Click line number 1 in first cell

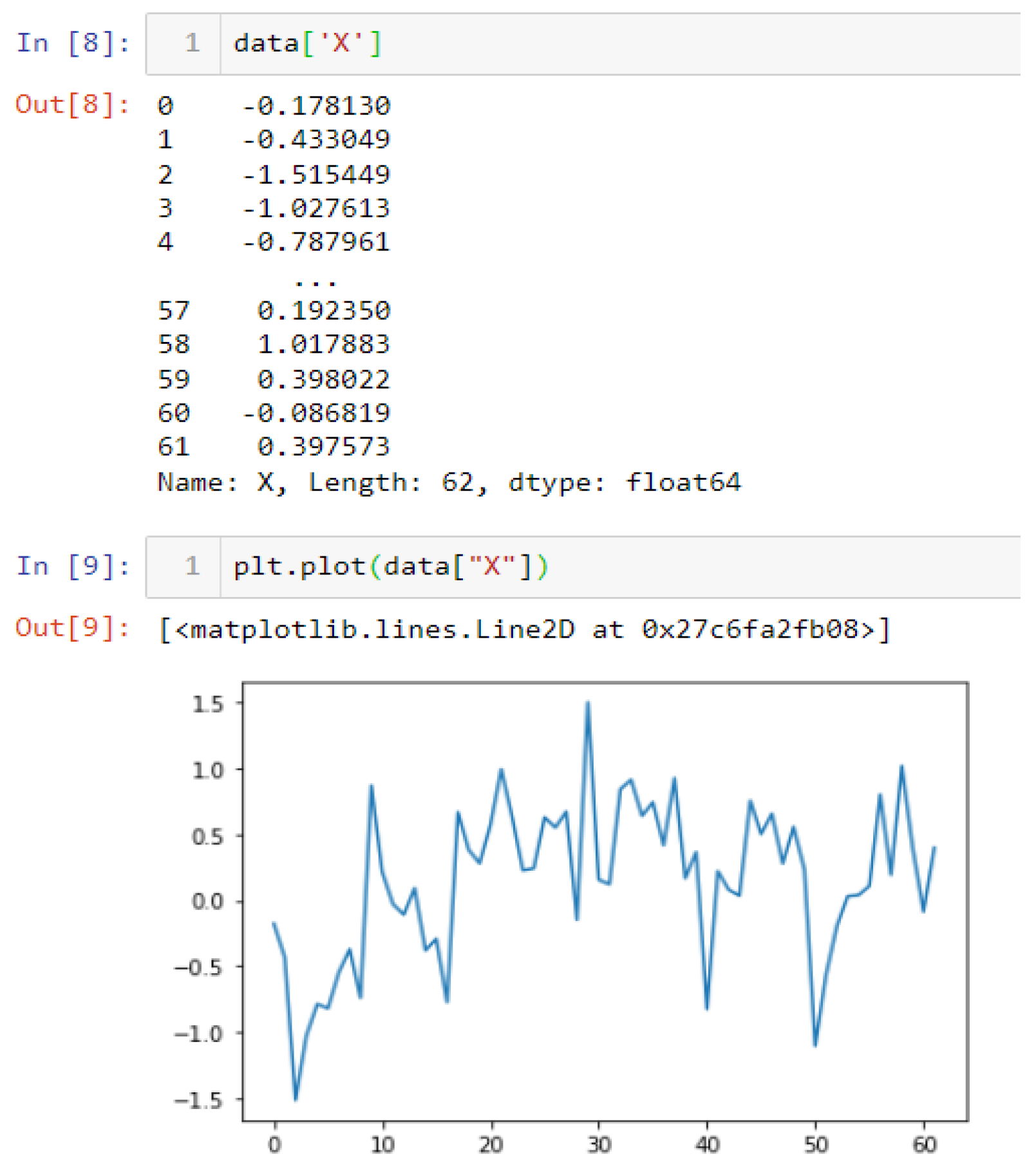coord(192,44)
